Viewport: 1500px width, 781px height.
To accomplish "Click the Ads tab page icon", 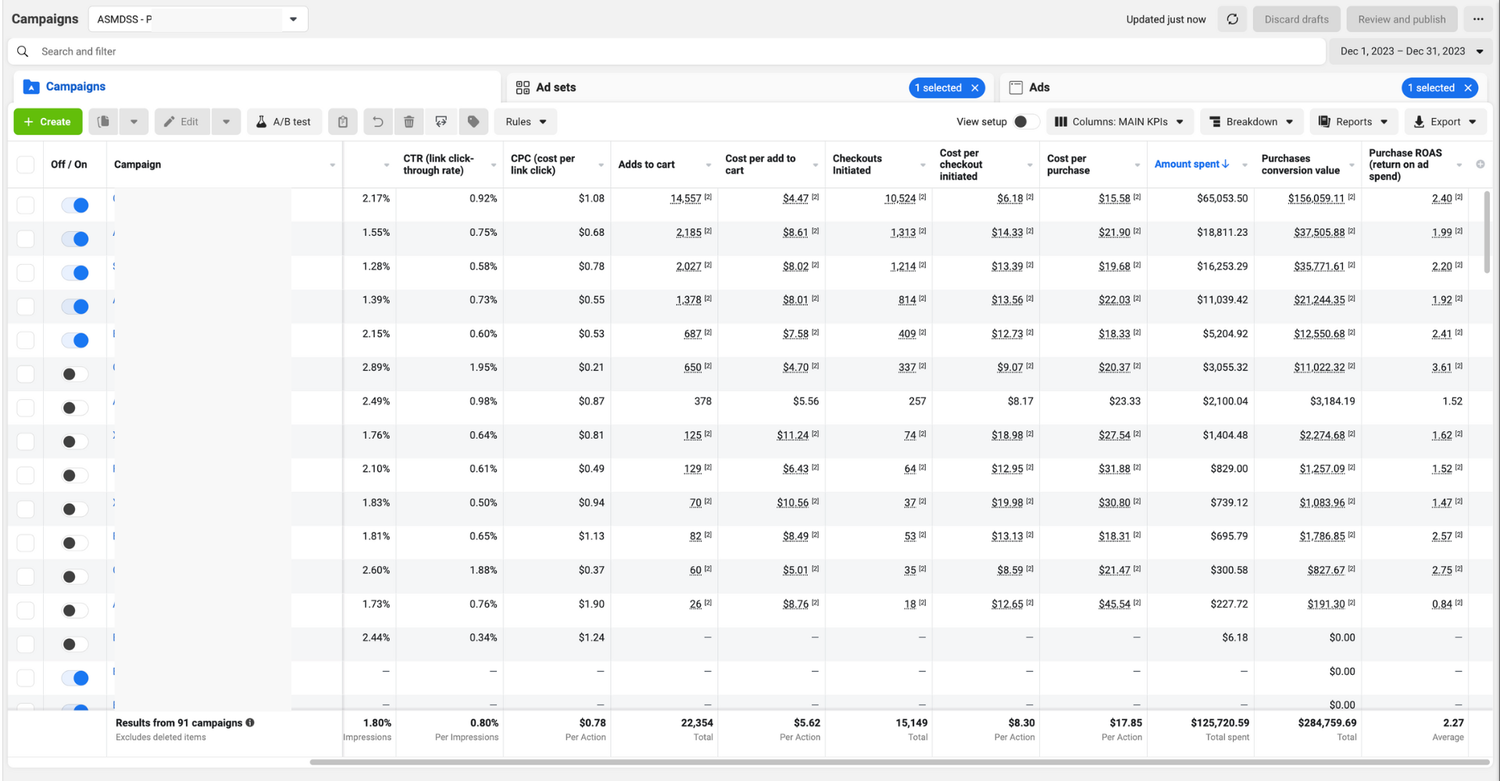I will (1016, 88).
